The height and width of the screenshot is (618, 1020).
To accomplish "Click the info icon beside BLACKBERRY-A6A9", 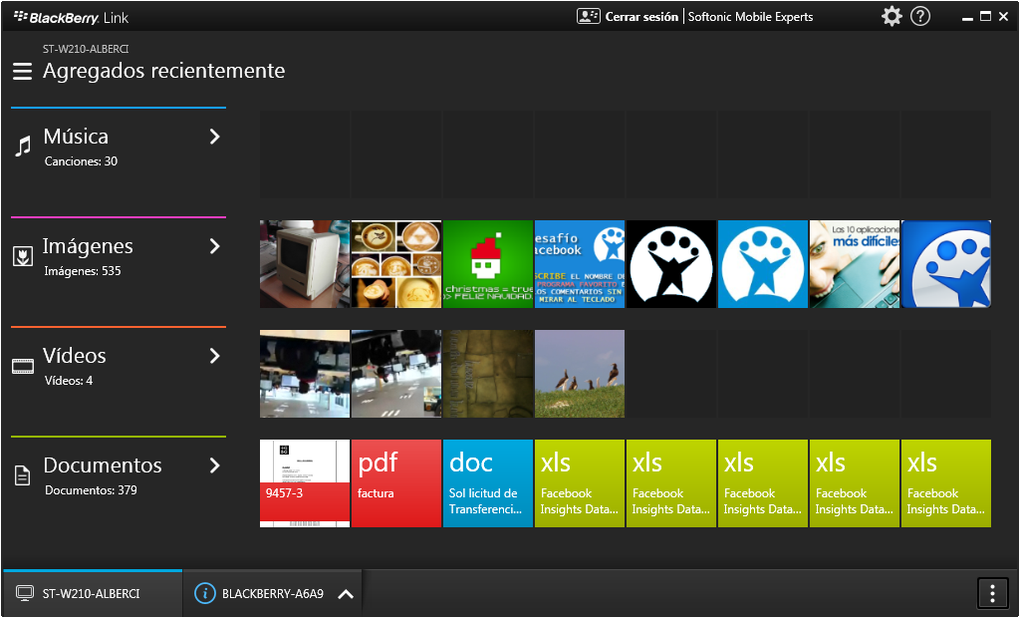I will [x=205, y=593].
